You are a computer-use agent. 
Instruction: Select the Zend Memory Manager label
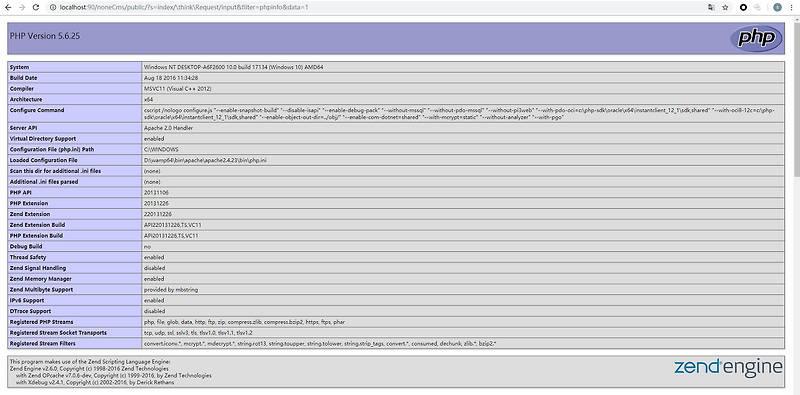tap(41, 279)
